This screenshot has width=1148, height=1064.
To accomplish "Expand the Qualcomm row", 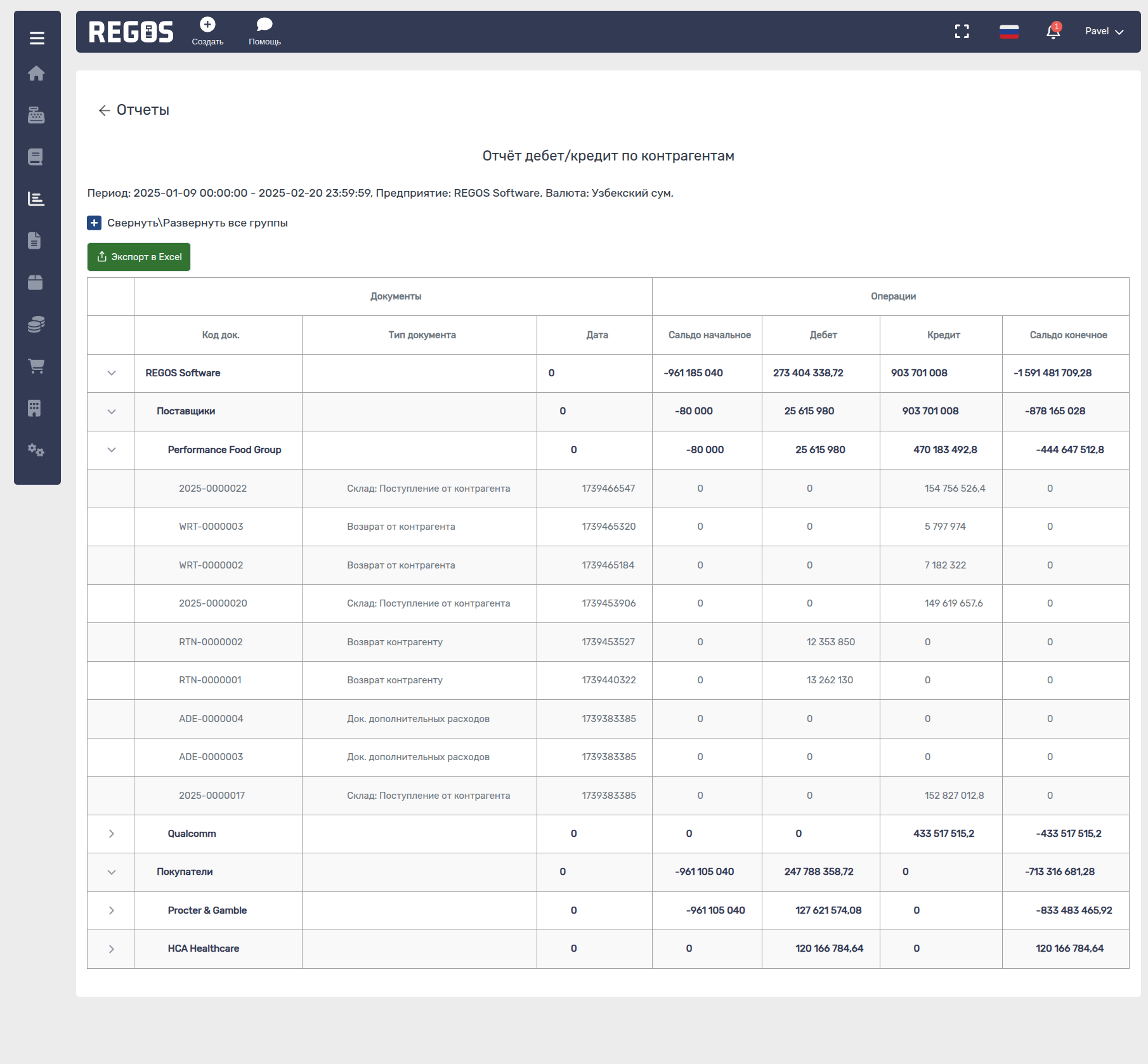I will click(111, 834).
